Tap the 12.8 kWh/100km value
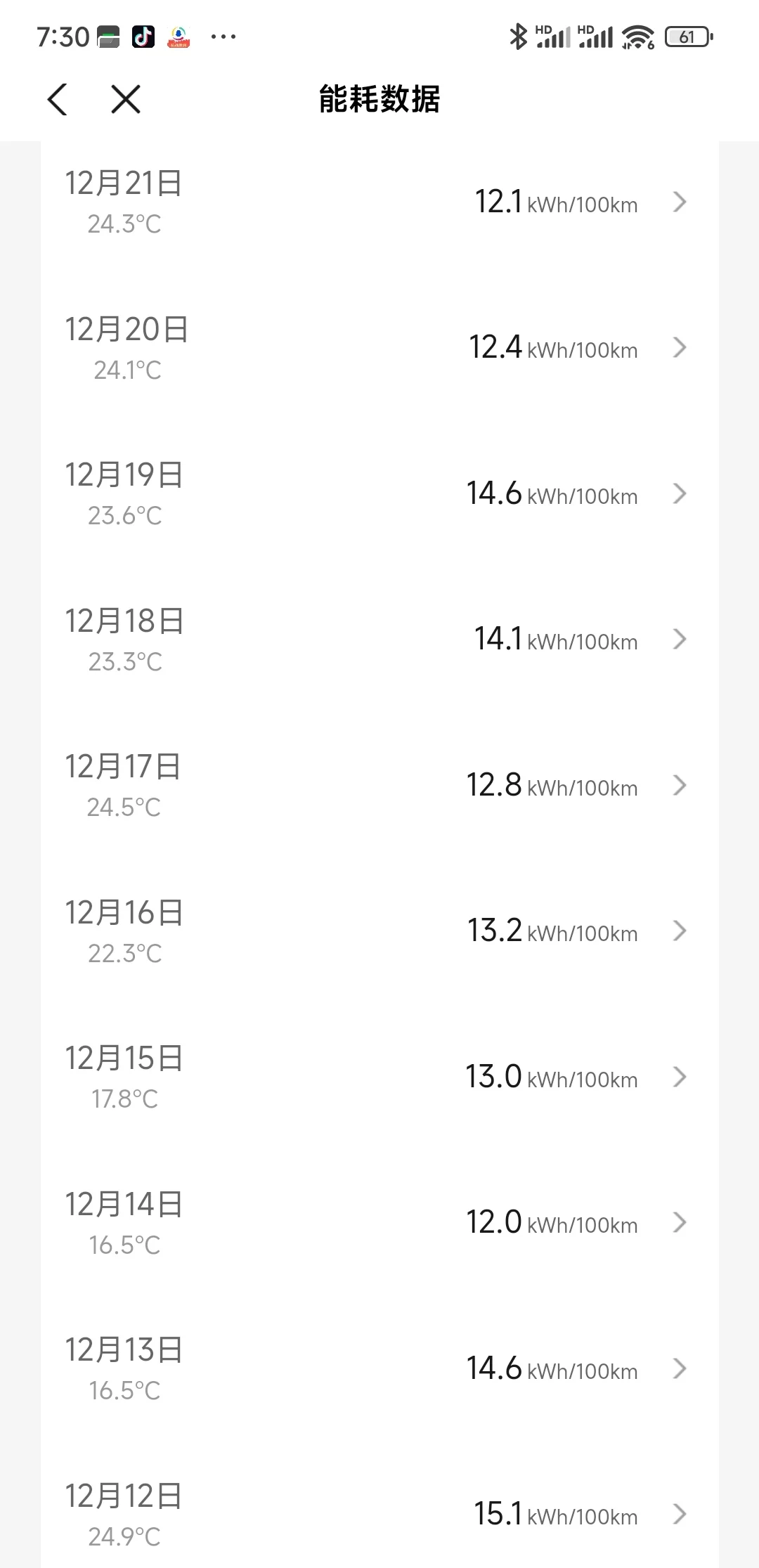Image resolution: width=759 pixels, height=1568 pixels. (552, 785)
